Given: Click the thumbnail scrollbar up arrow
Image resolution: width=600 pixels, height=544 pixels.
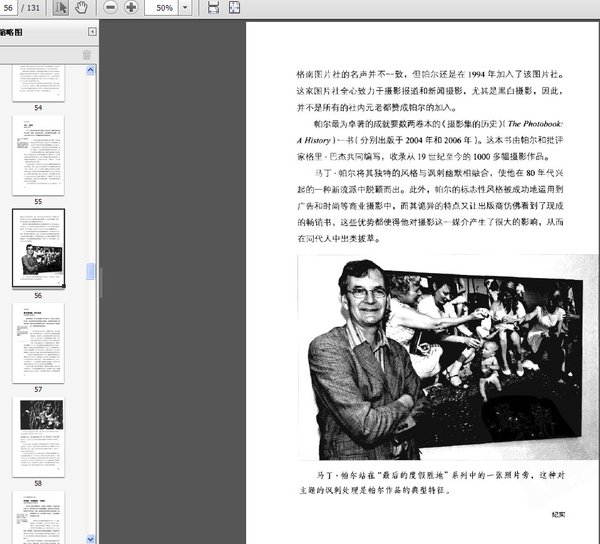Looking at the screenshot, I should pos(90,70).
